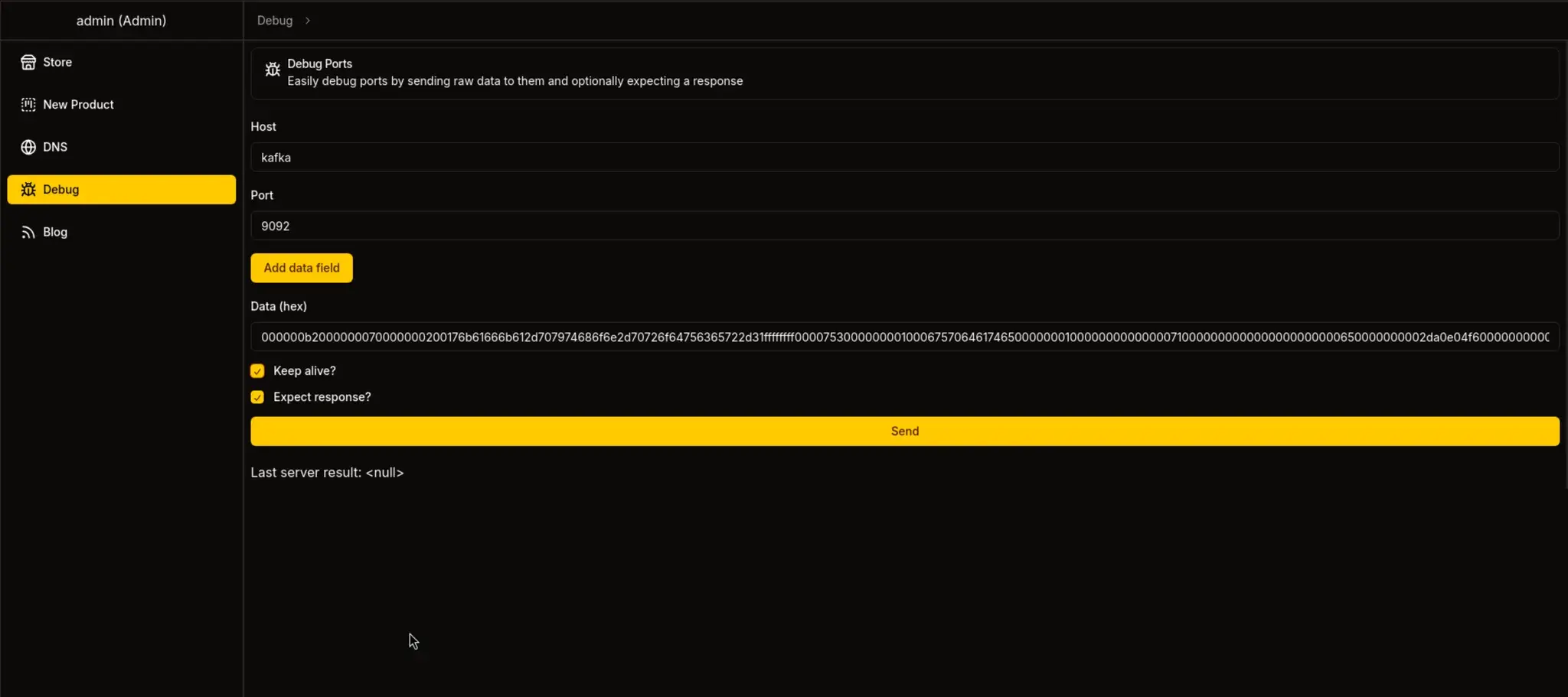Screen dimensions: 1568x697
Task: Disable the Expect response checkbox
Action: click(257, 397)
